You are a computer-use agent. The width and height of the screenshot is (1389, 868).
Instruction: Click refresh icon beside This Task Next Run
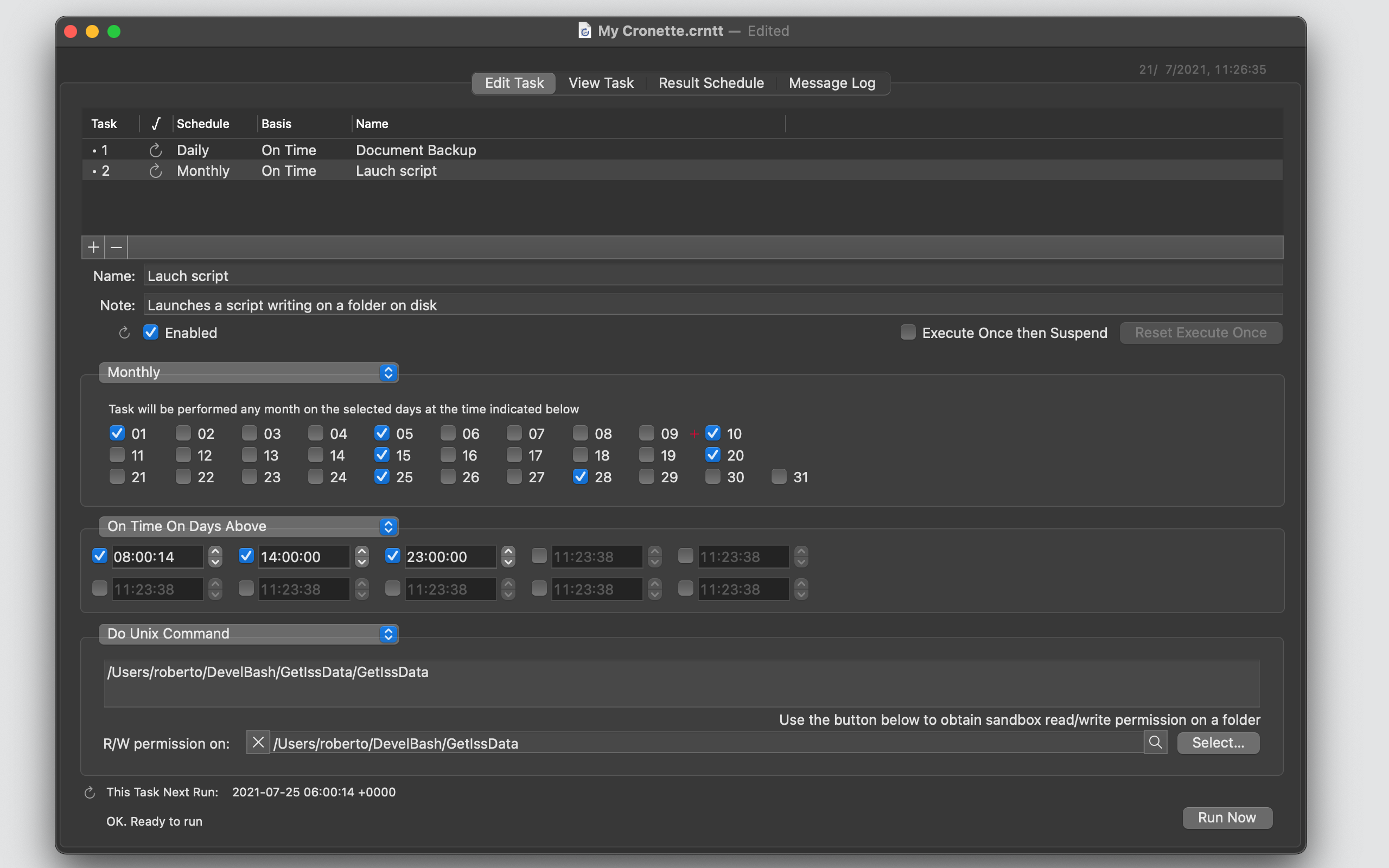pyautogui.click(x=90, y=793)
